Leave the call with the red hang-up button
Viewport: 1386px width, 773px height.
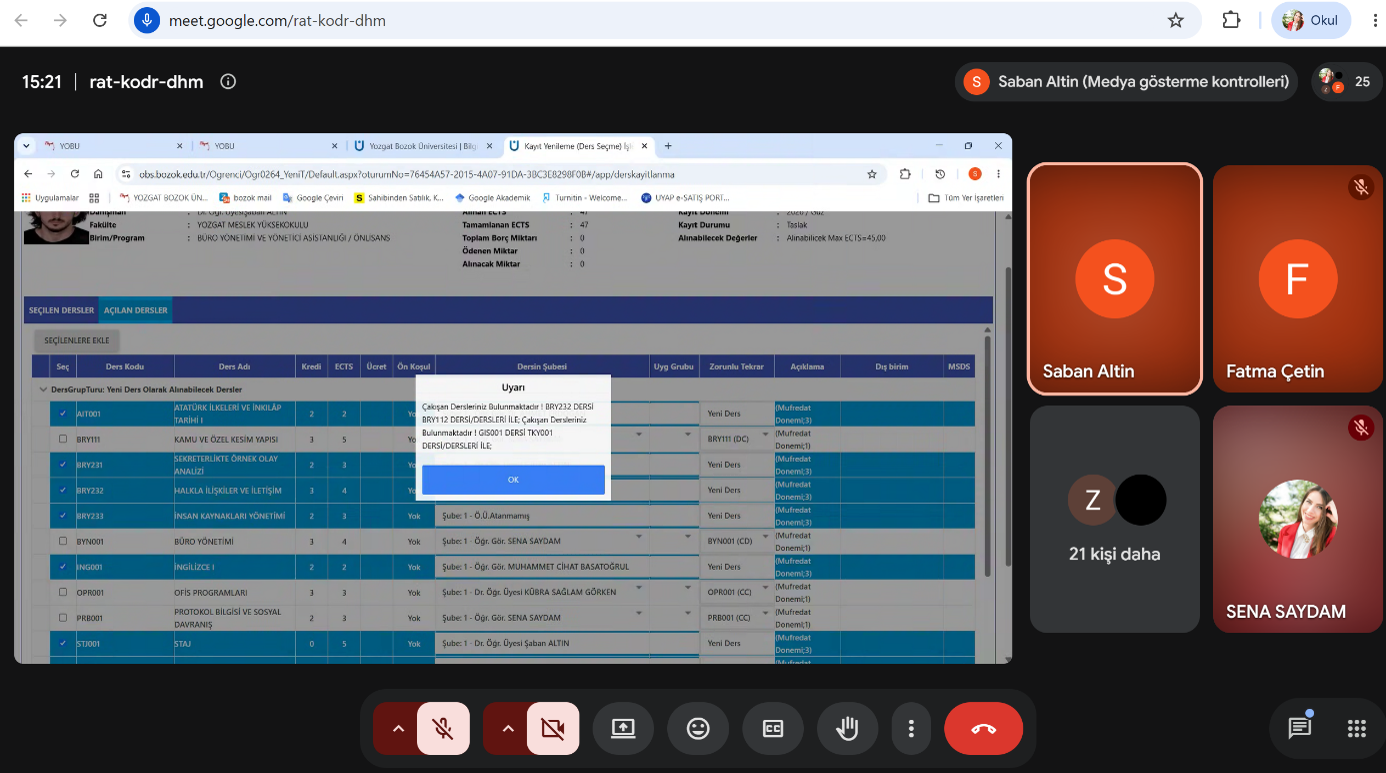tap(983, 728)
